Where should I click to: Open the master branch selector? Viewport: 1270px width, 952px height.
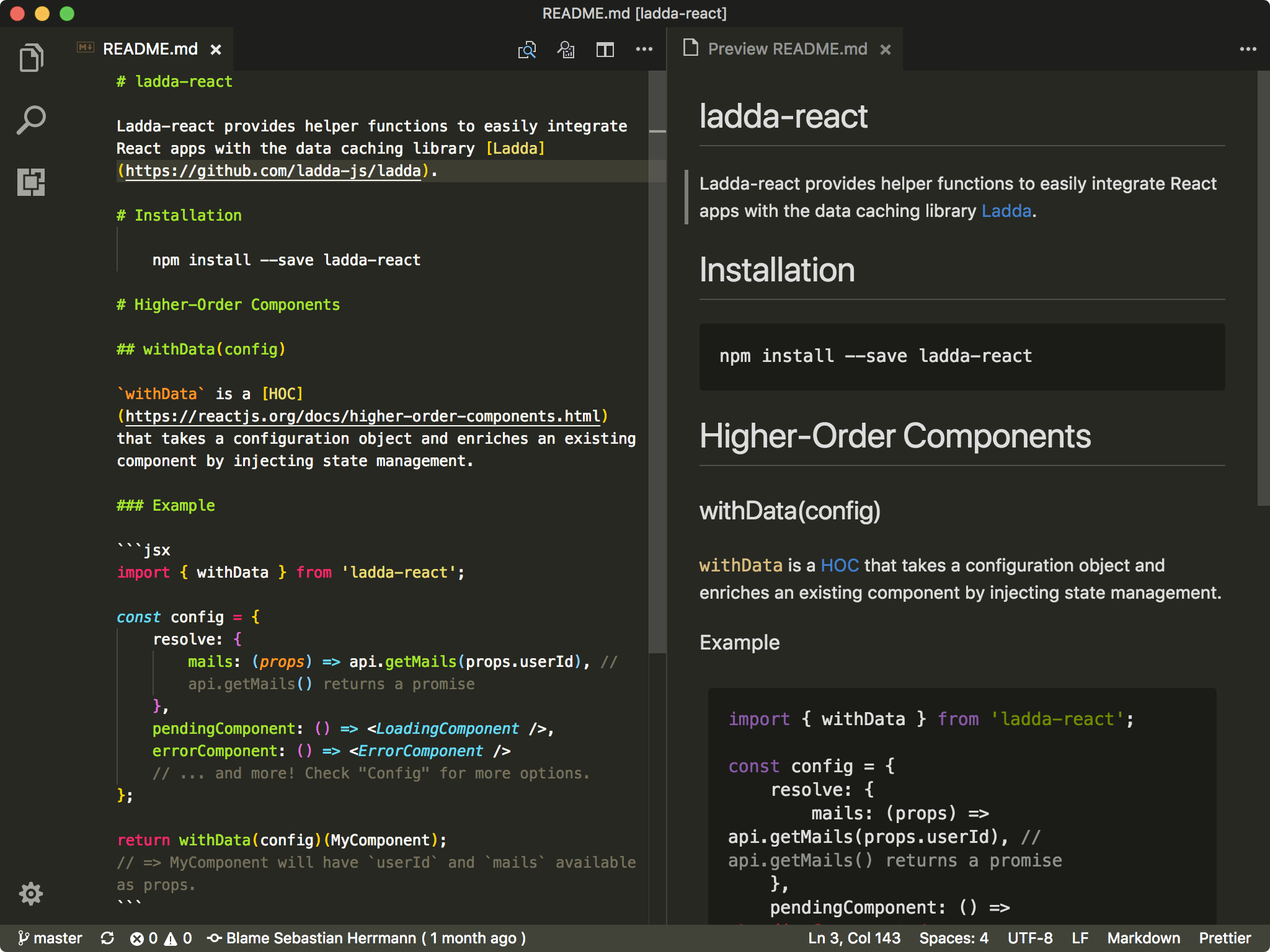[x=51, y=938]
